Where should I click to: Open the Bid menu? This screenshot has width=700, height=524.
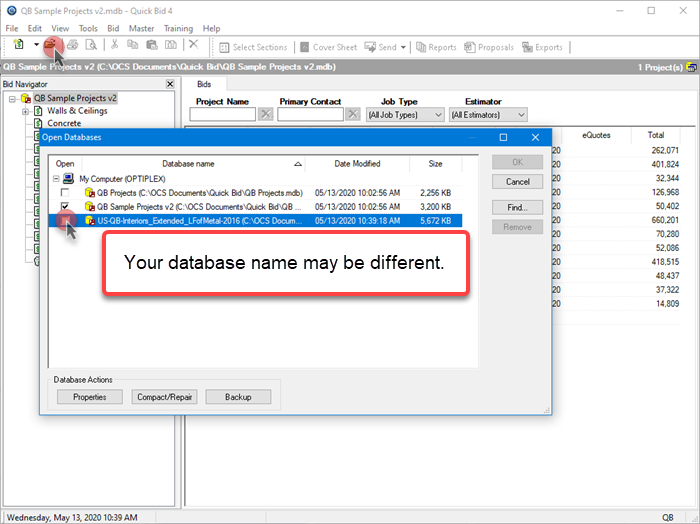click(x=113, y=28)
